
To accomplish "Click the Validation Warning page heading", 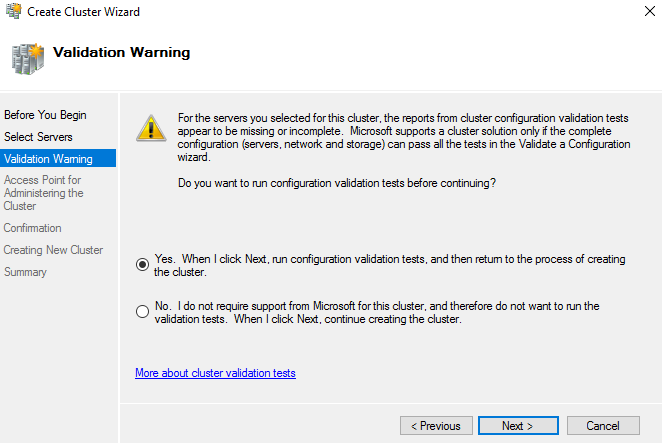I will point(121,52).
